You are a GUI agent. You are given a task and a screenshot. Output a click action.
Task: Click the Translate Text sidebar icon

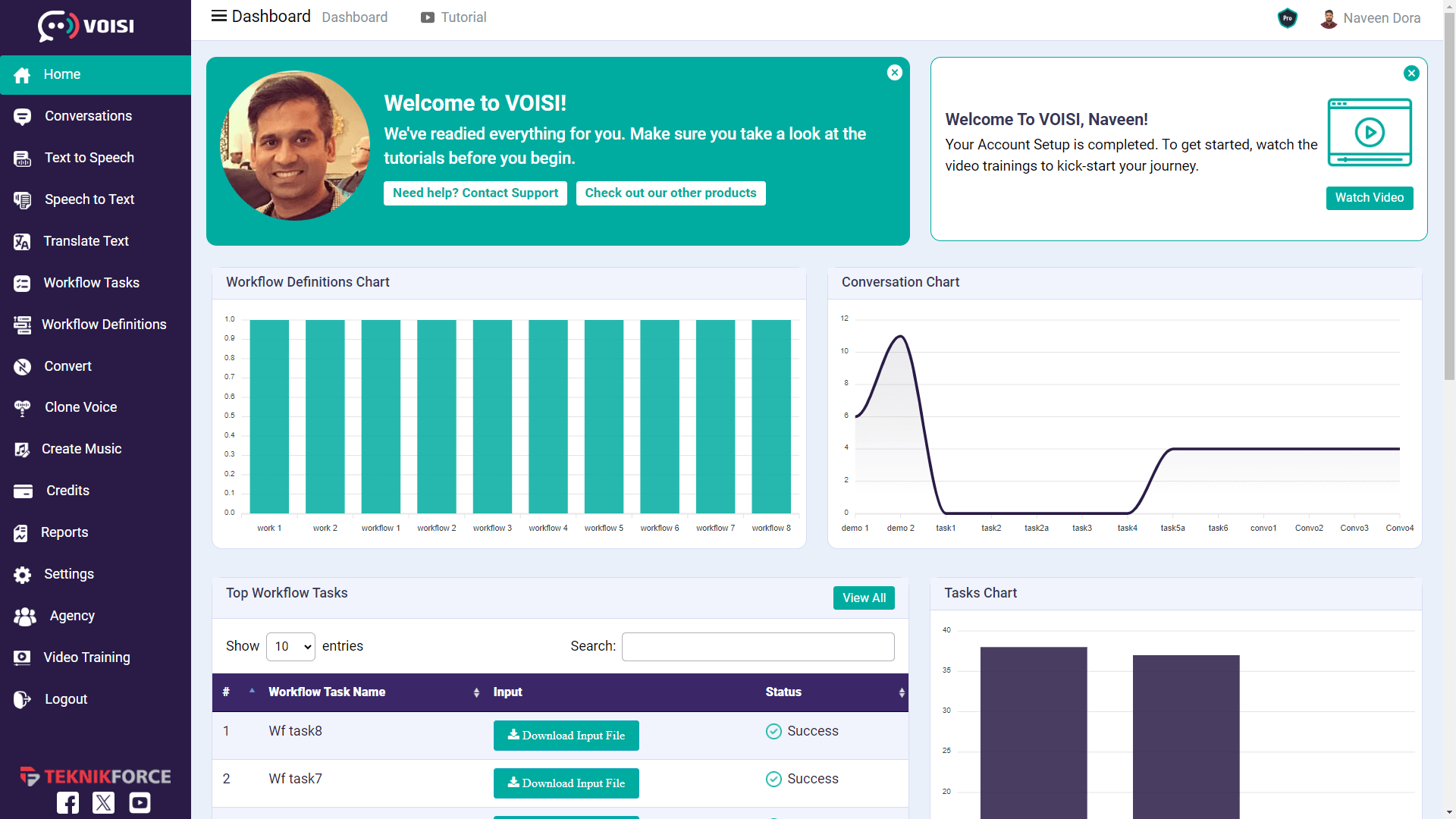pyautogui.click(x=23, y=242)
